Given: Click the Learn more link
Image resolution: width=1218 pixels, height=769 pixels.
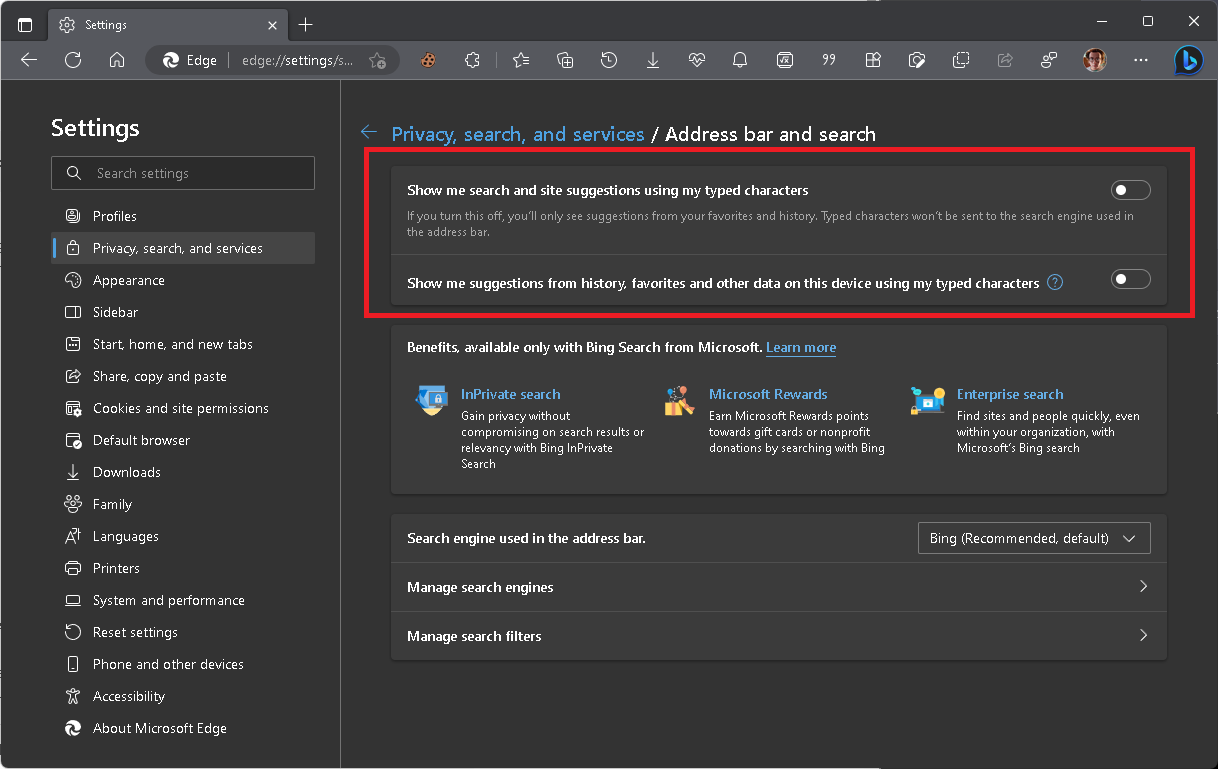Looking at the screenshot, I should pyautogui.click(x=801, y=347).
